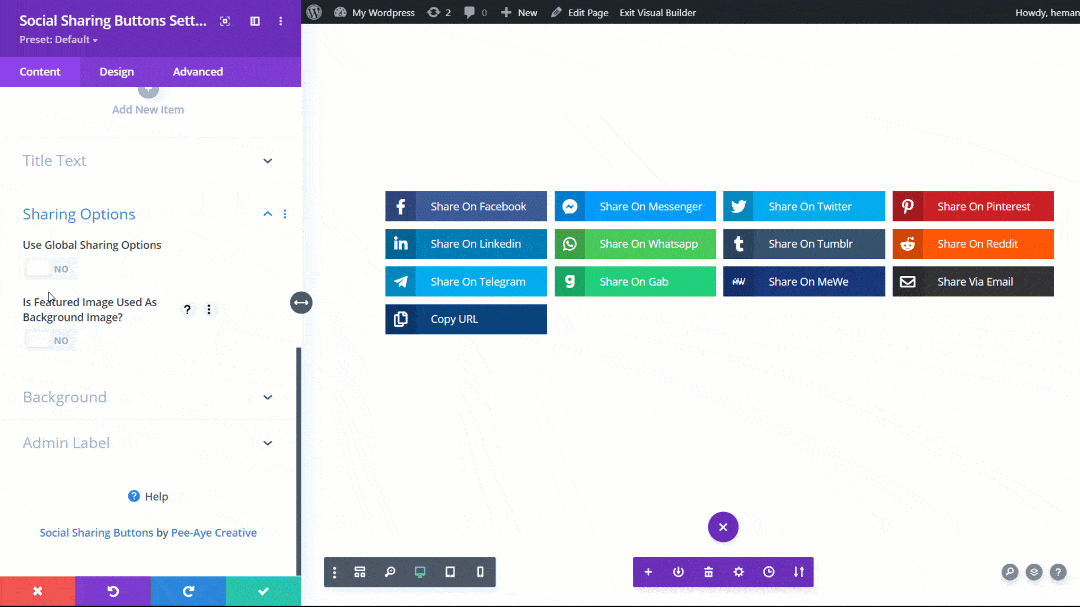Click the trash icon to clear layout
Viewport: 1080px width, 607px height.
pos(708,572)
